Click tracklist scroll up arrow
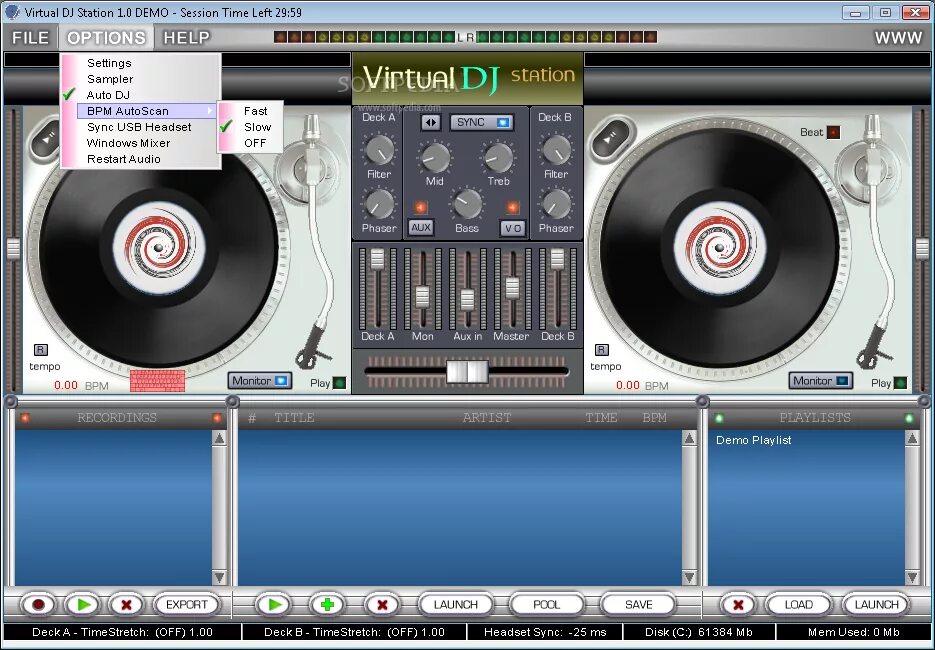935x650 pixels. point(689,438)
